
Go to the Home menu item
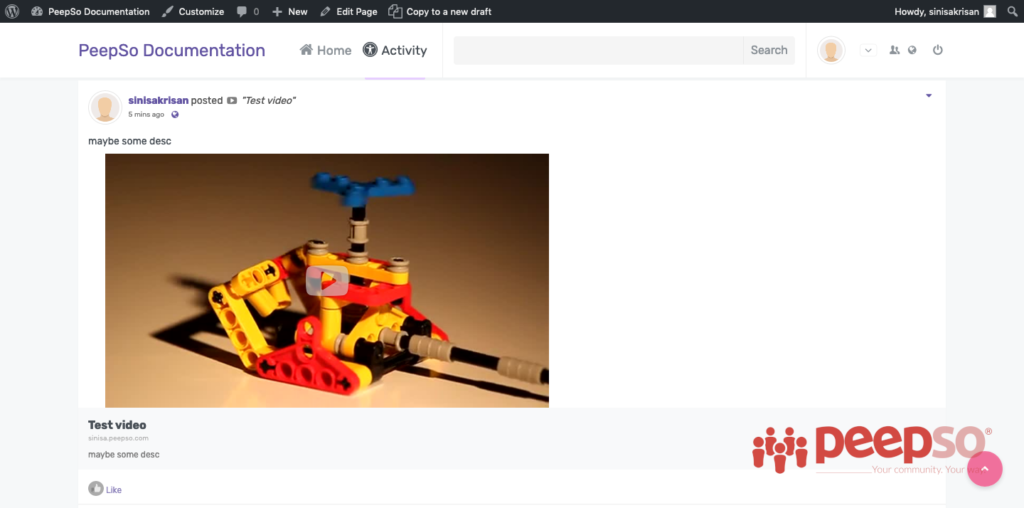point(325,50)
